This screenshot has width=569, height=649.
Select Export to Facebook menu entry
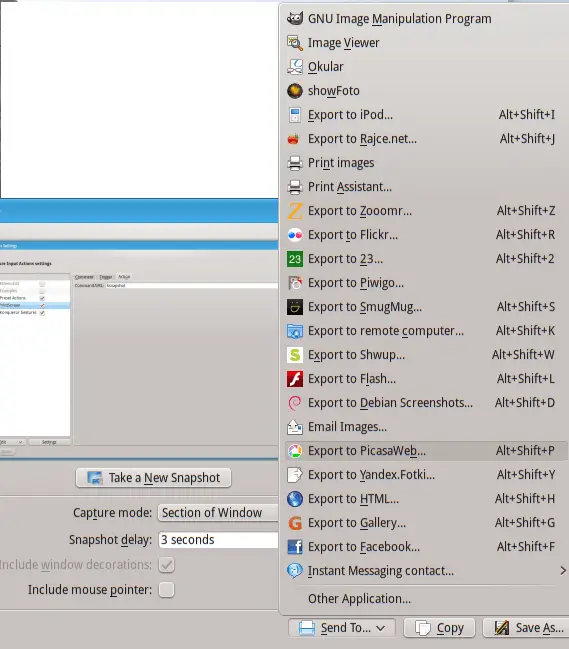click(x=426, y=547)
